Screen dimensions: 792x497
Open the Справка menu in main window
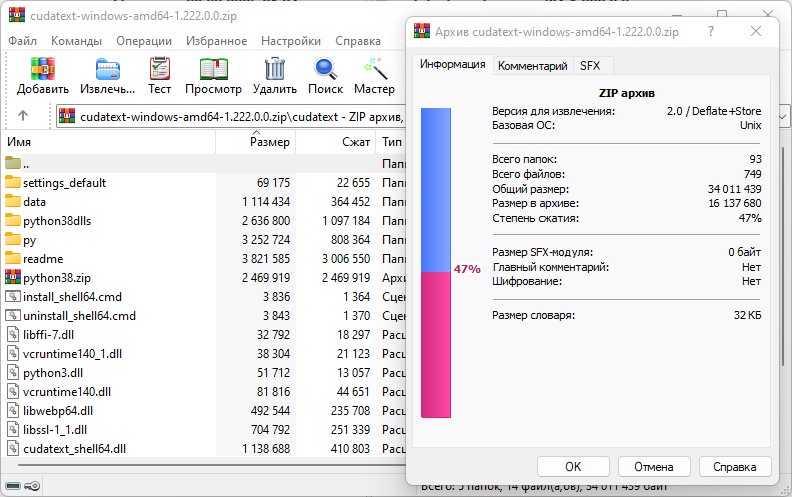coord(358,41)
